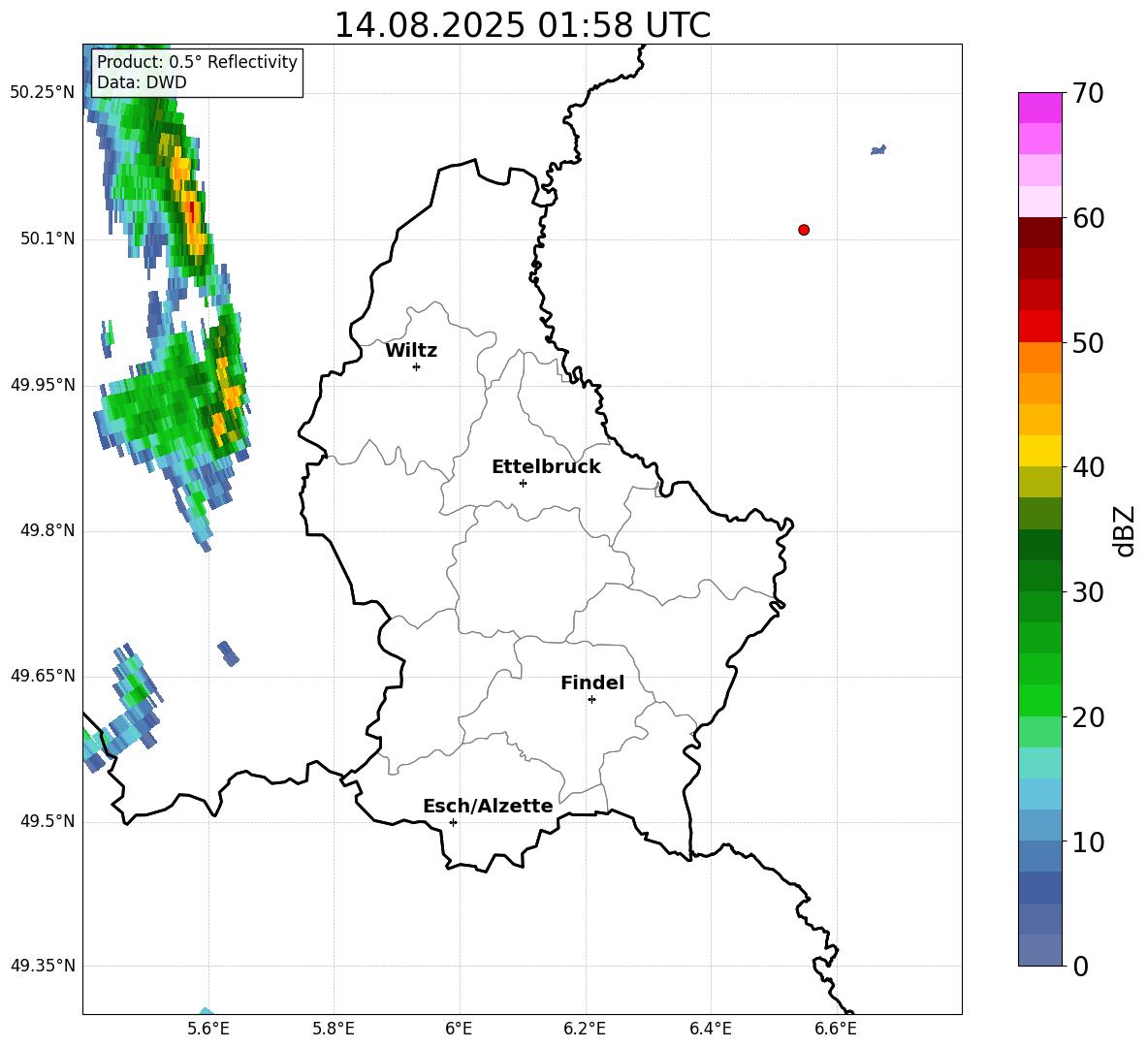1148x1048 pixels.
Task: Click the 50.25°N latitude label
Action: click(43, 93)
